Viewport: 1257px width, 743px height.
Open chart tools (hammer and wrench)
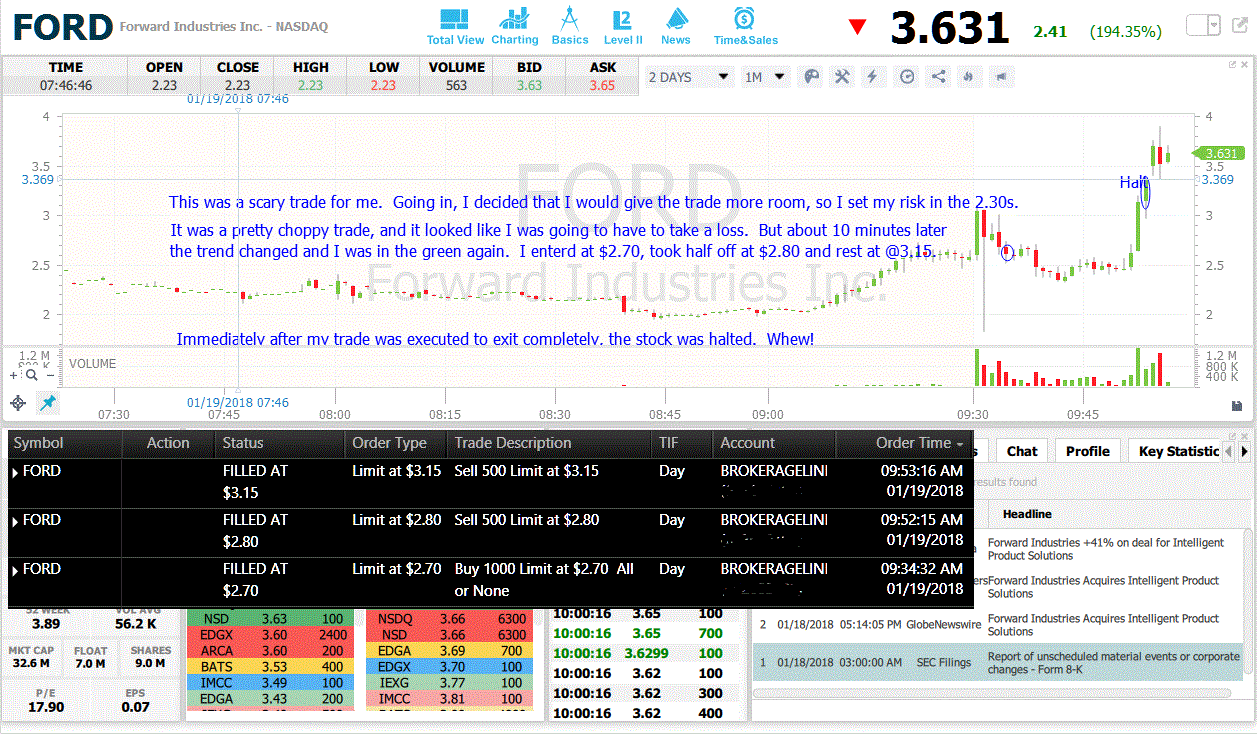(842, 77)
